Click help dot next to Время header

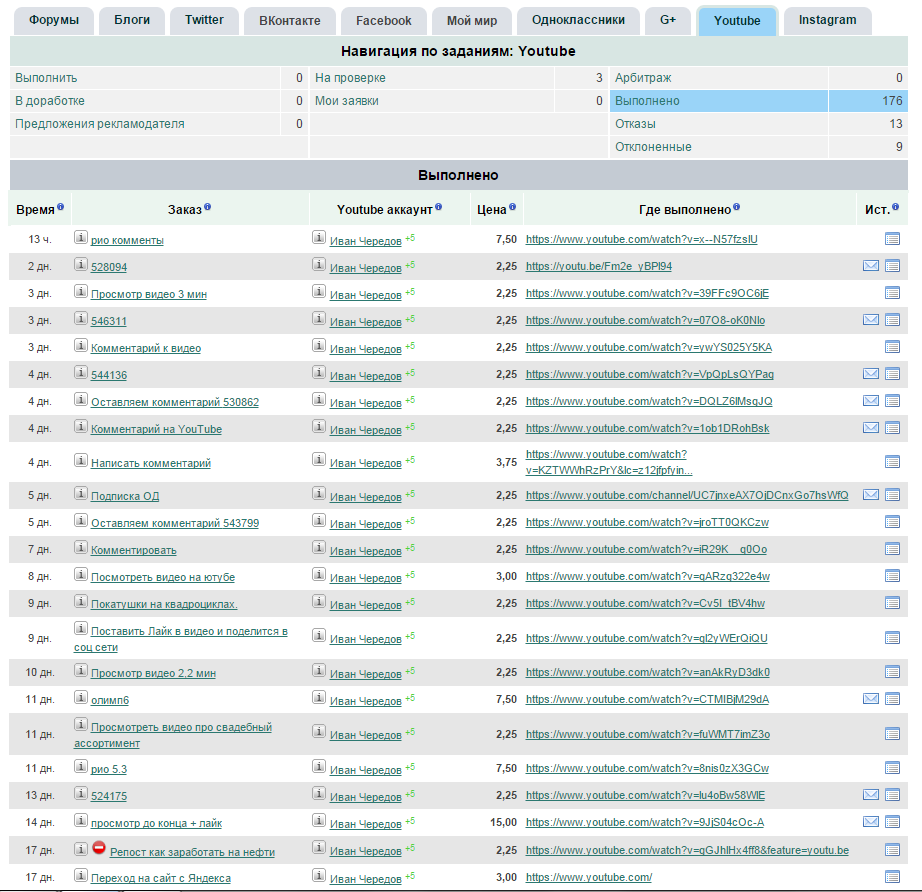pyautogui.click(x=61, y=207)
